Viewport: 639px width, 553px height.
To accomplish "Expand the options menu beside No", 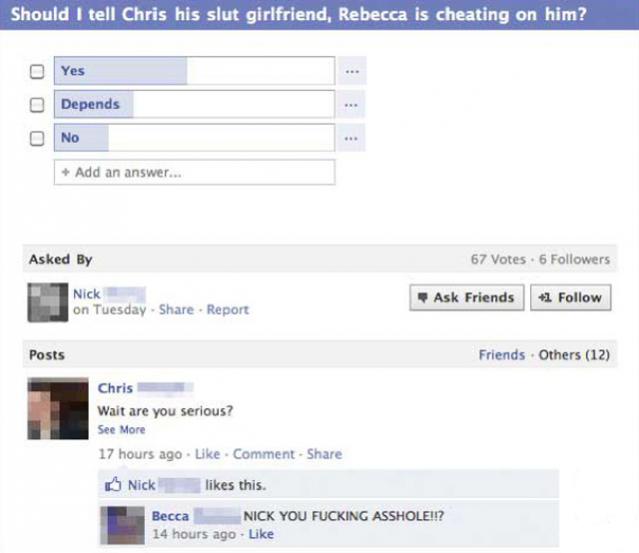I will tap(352, 138).
